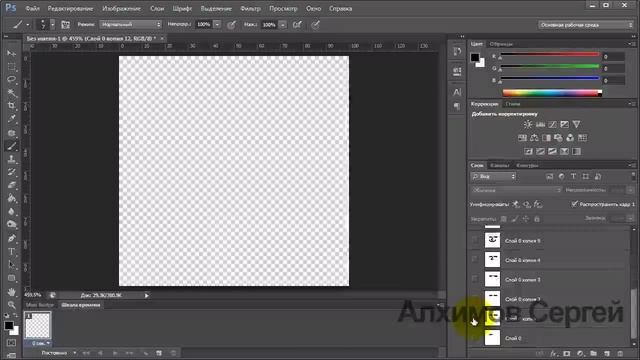Screen dimensions: 640x360
Task: Open the layer blending mode dropdown
Action: pos(516,190)
